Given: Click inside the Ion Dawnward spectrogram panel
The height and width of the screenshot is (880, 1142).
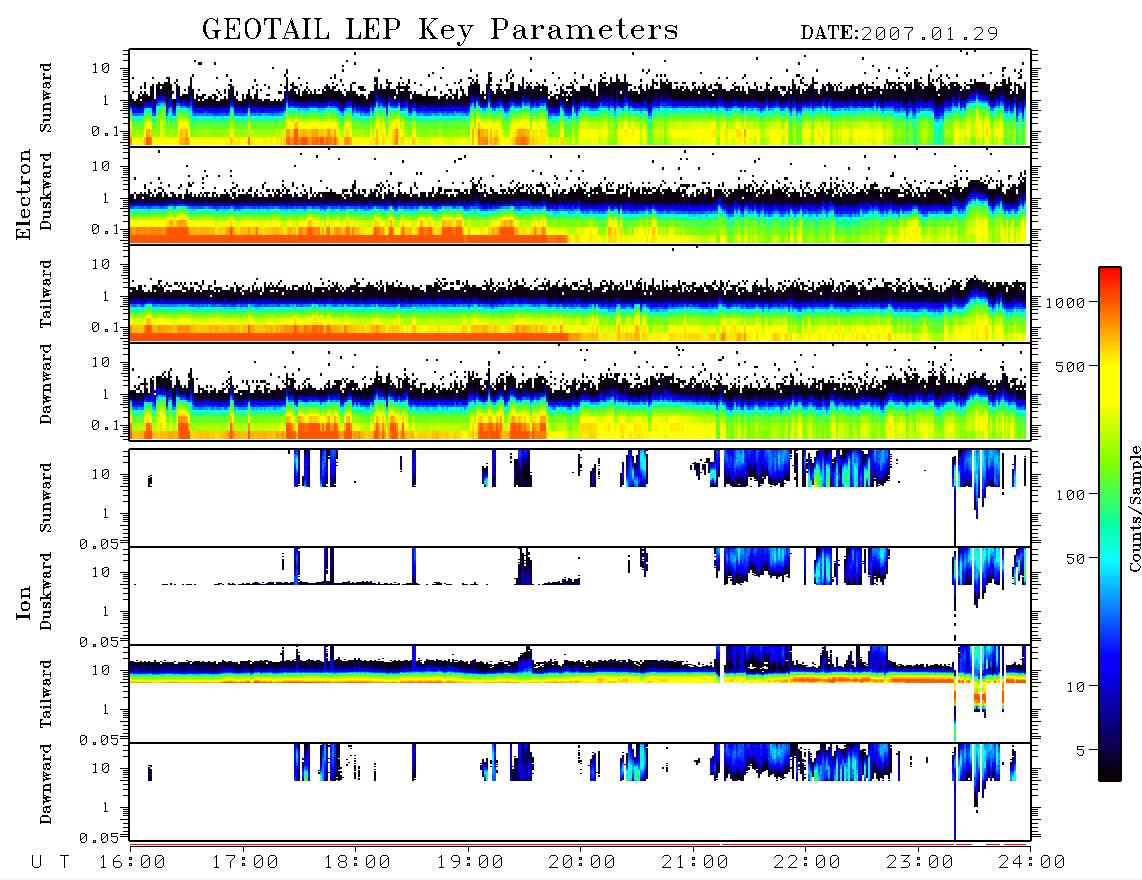Looking at the screenshot, I should 580,792.
